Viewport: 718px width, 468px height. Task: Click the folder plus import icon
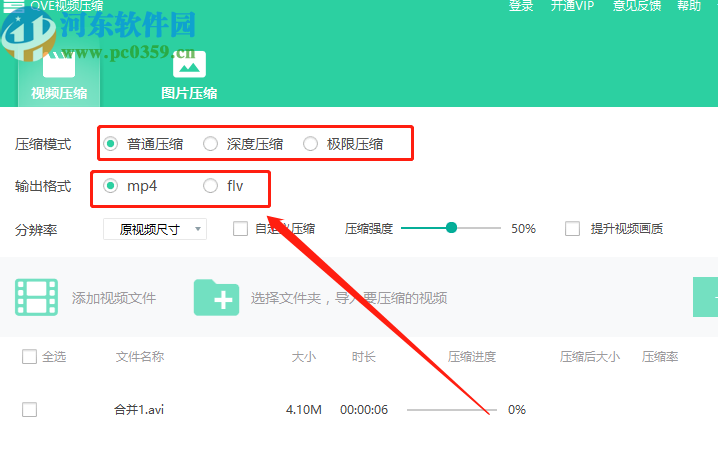point(216,298)
